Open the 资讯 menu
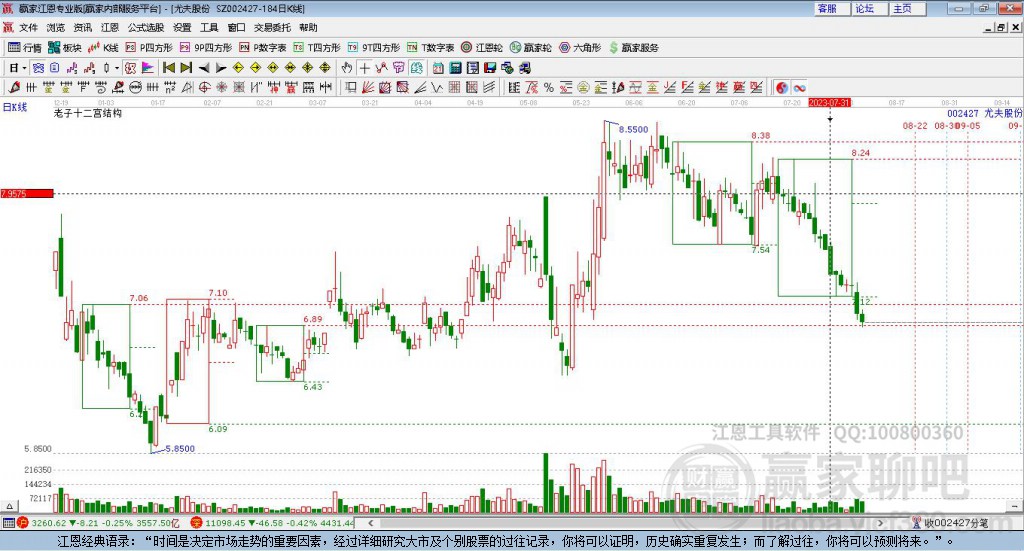 coord(83,27)
